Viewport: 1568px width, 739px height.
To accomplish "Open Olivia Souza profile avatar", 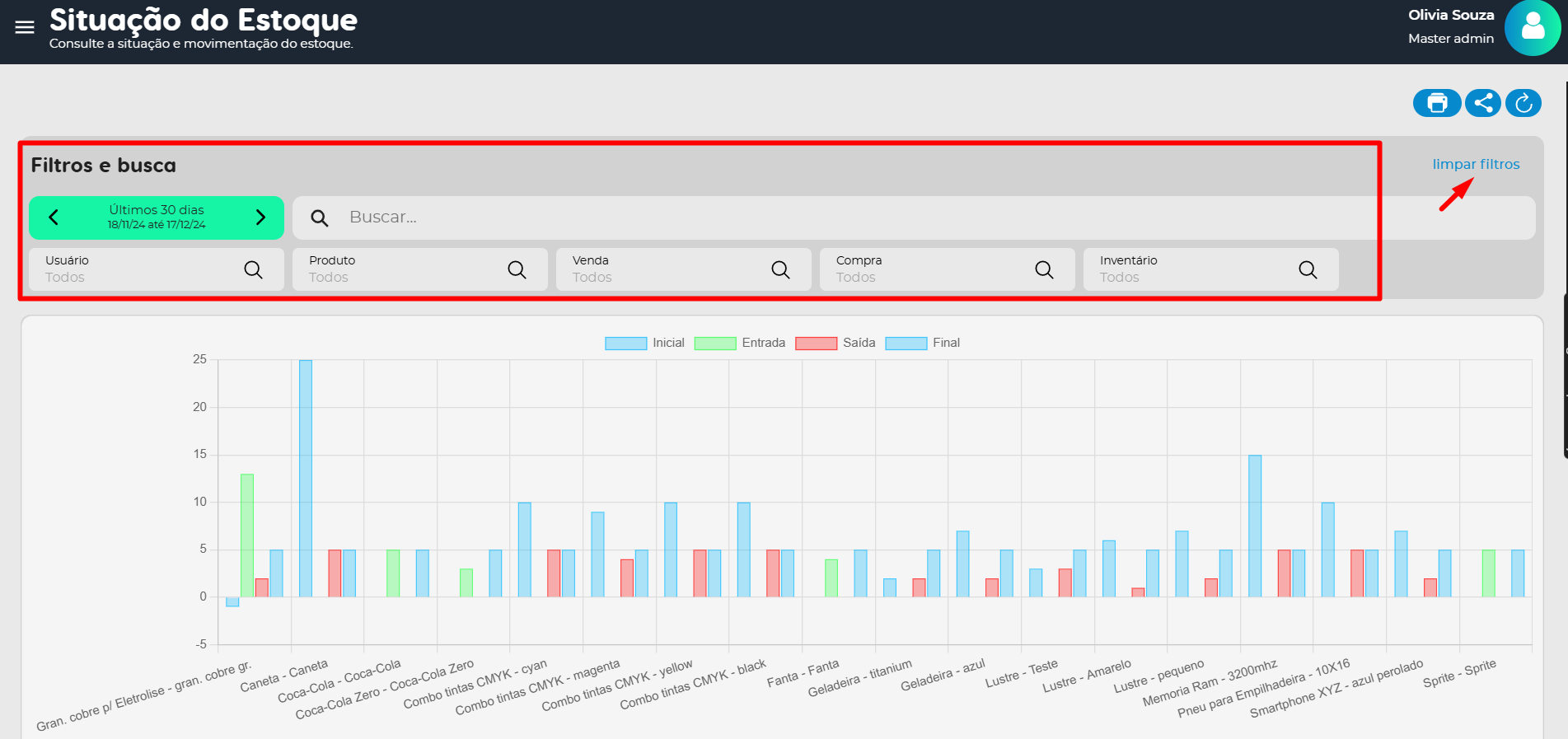I will coord(1532,28).
